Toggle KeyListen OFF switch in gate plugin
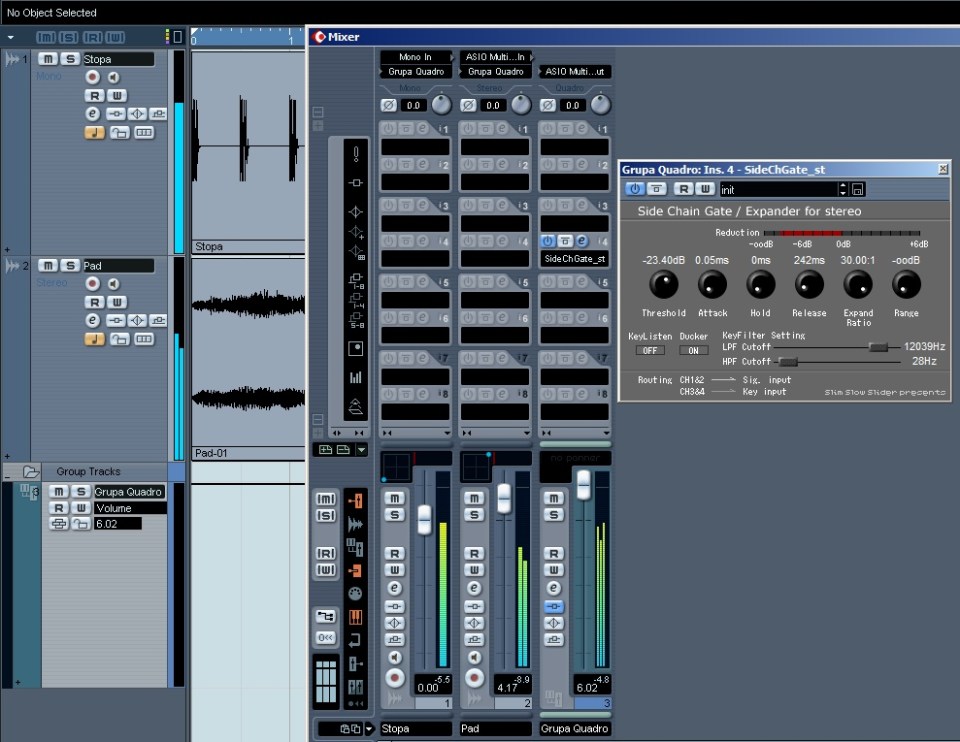960x742 pixels. (x=648, y=350)
